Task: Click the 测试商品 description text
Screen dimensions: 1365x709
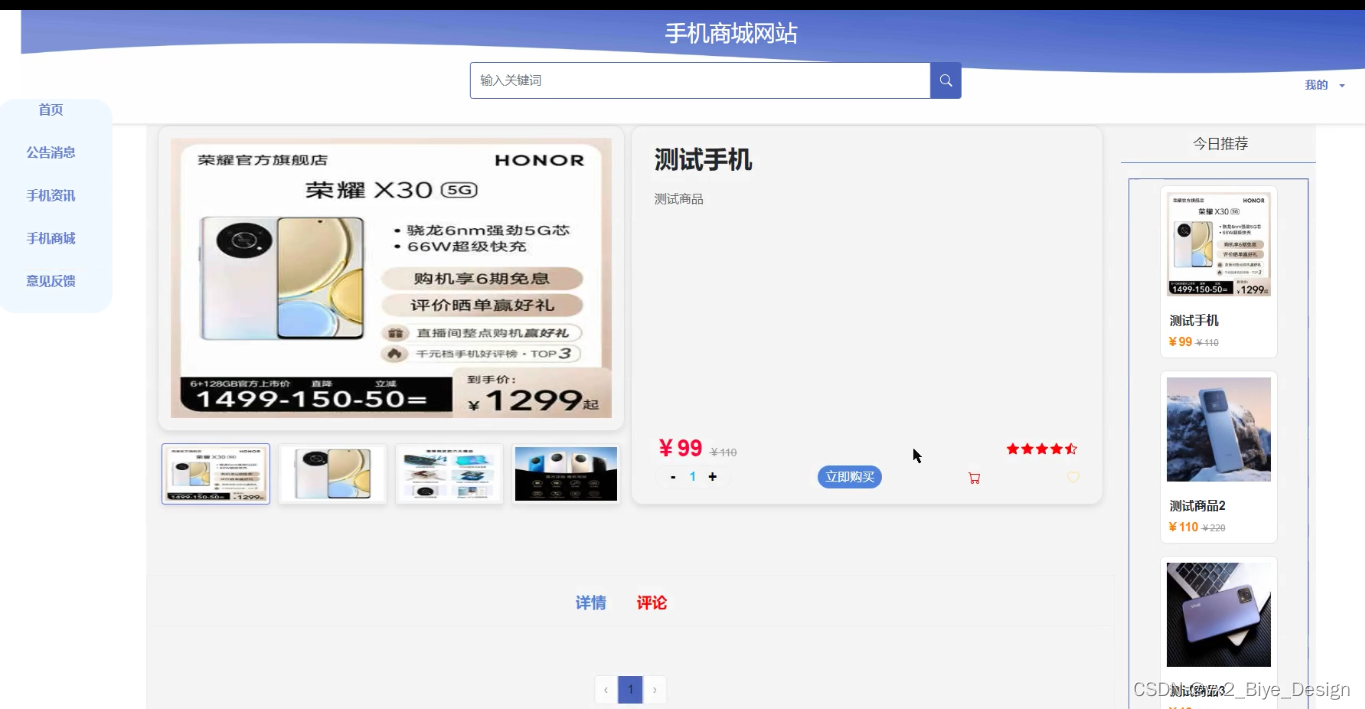Action: tap(679, 199)
